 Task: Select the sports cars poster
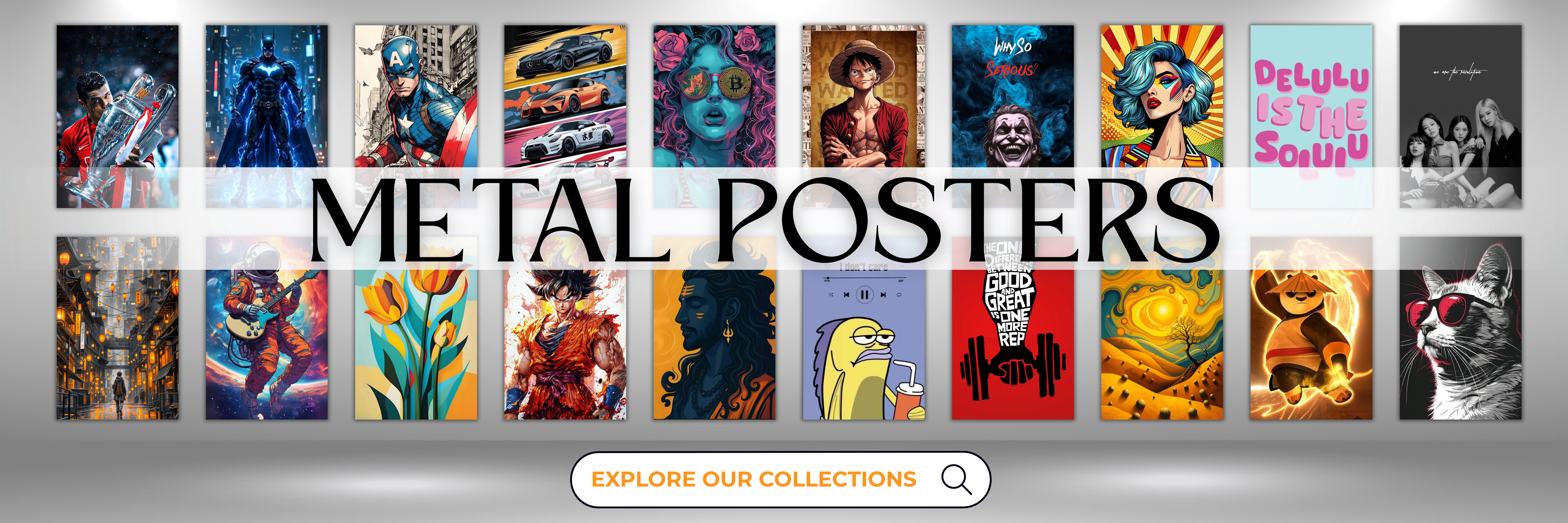[565, 116]
